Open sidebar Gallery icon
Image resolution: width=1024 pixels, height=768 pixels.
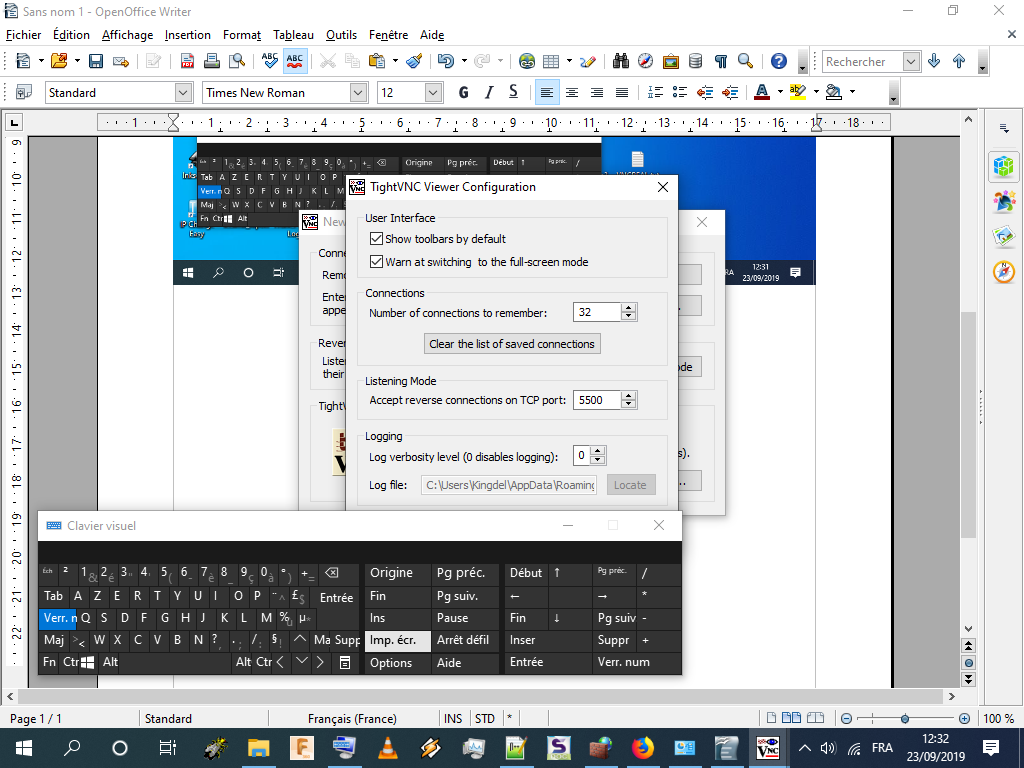[x=1003, y=236]
